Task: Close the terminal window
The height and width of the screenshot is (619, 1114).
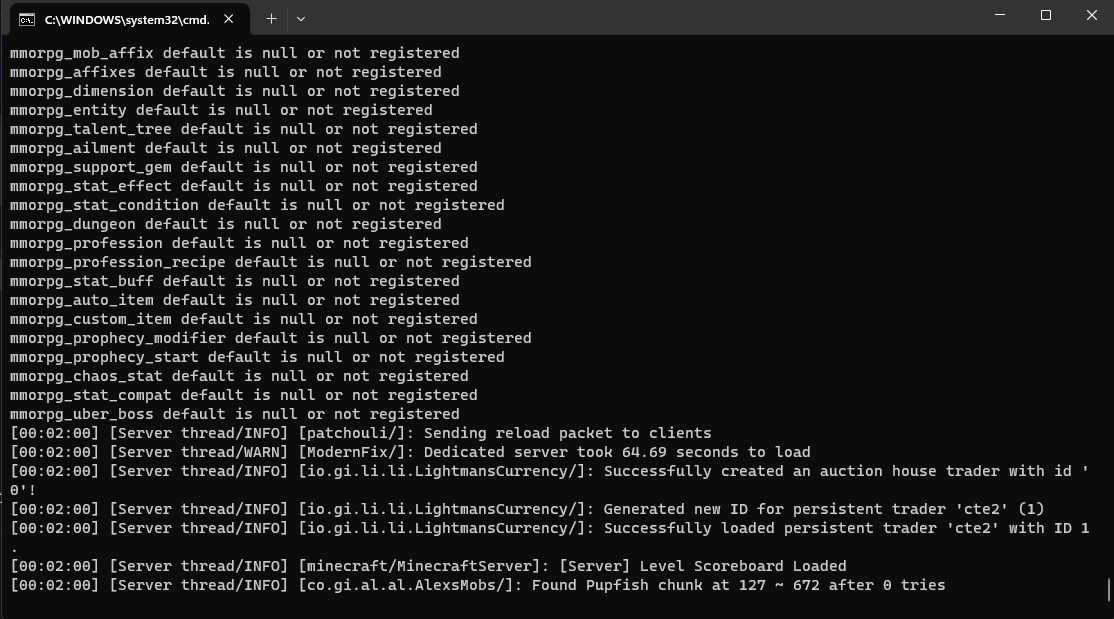Action: pos(1091,15)
